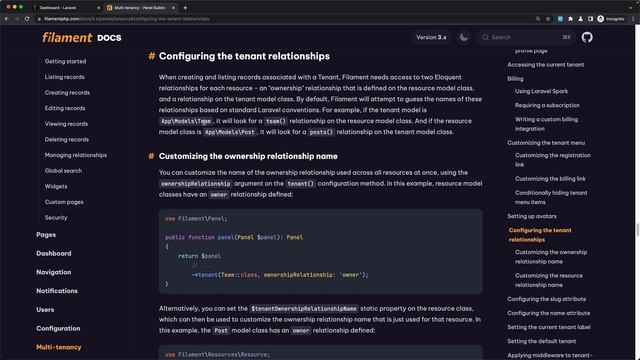
Task: Open a new browser tab
Action: click(x=185, y=8)
